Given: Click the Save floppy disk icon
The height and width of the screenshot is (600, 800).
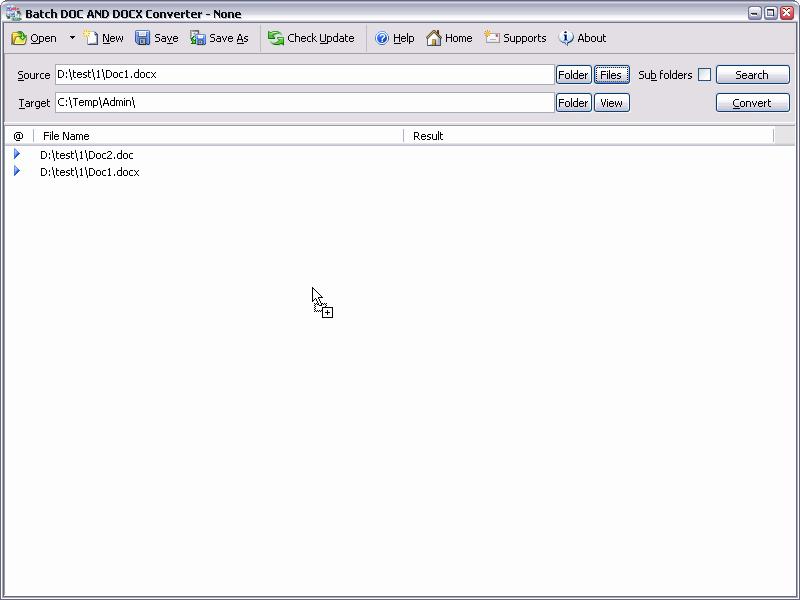Looking at the screenshot, I should (x=142, y=38).
